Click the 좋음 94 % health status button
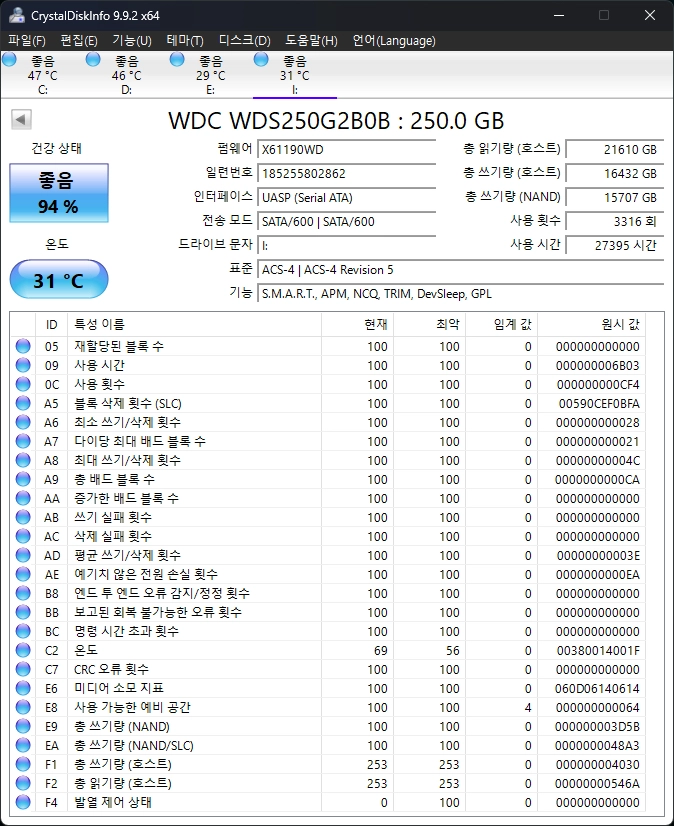The height and width of the screenshot is (826, 674). pyautogui.click(x=58, y=193)
